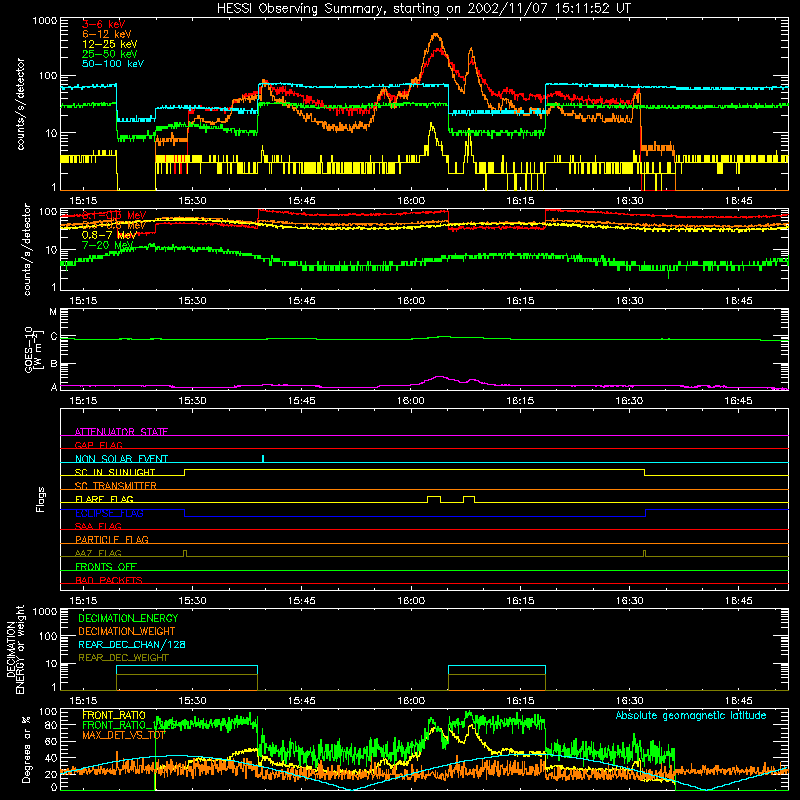The width and height of the screenshot is (800, 800).
Task: Click the 16:00 tick label under the Flags panel
Action: (x=411, y=600)
